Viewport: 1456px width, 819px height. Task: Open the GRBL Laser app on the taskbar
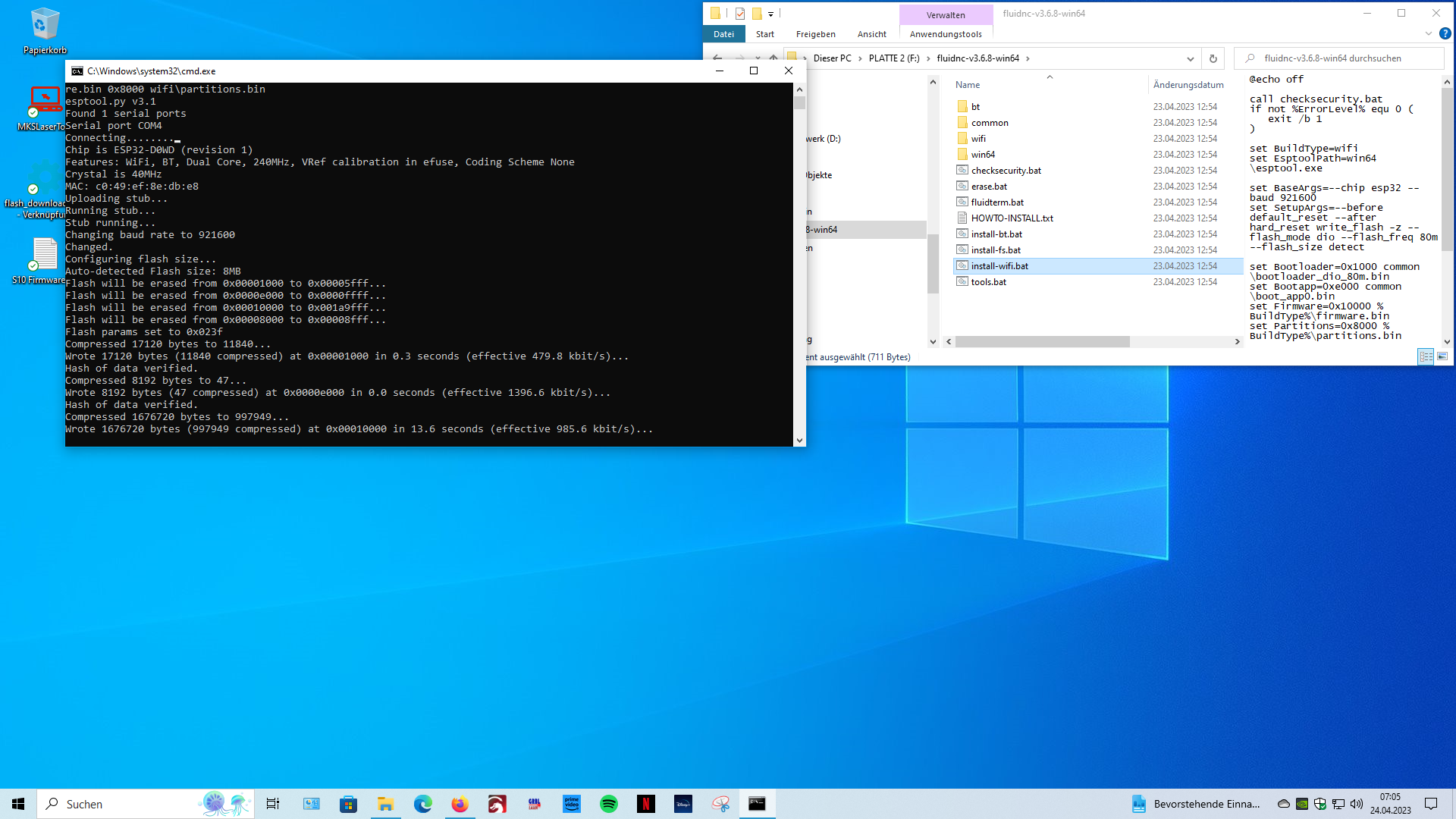534,804
